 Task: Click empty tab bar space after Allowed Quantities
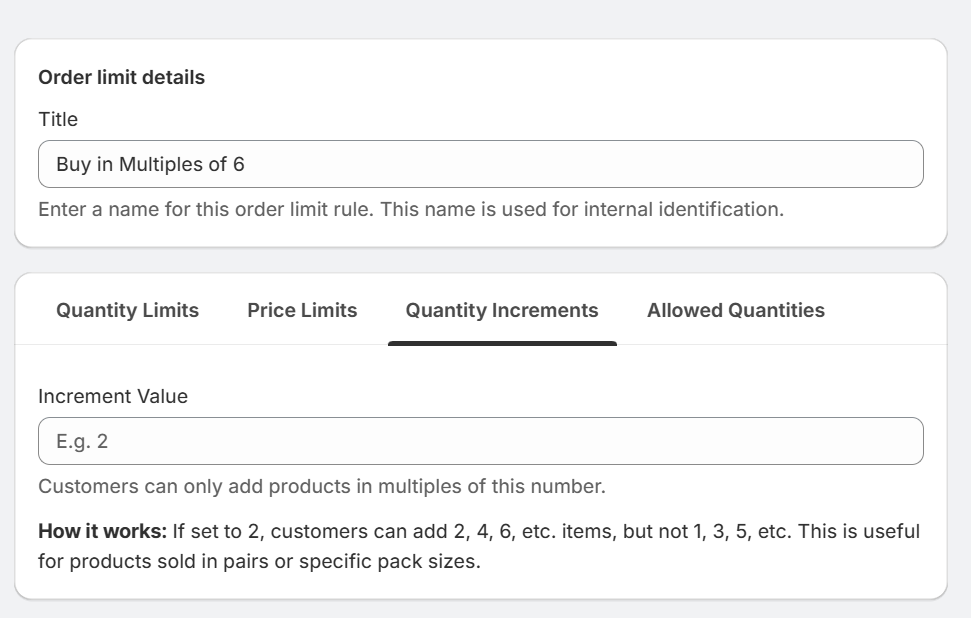(885, 310)
